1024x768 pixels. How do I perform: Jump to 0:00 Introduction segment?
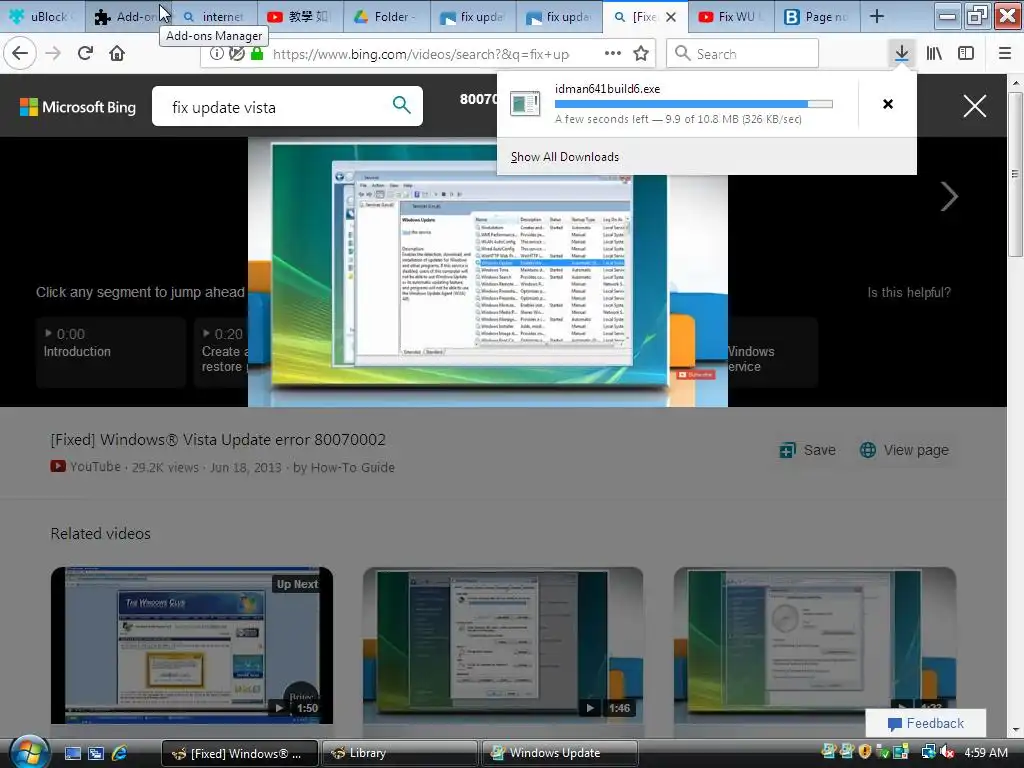coord(110,352)
